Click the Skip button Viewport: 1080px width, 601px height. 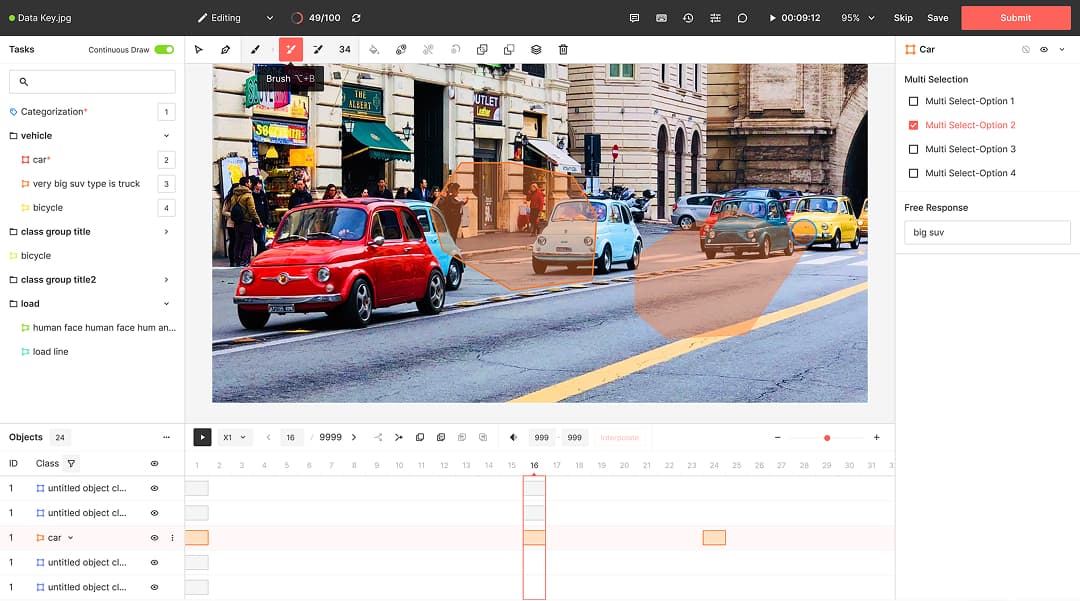point(903,18)
